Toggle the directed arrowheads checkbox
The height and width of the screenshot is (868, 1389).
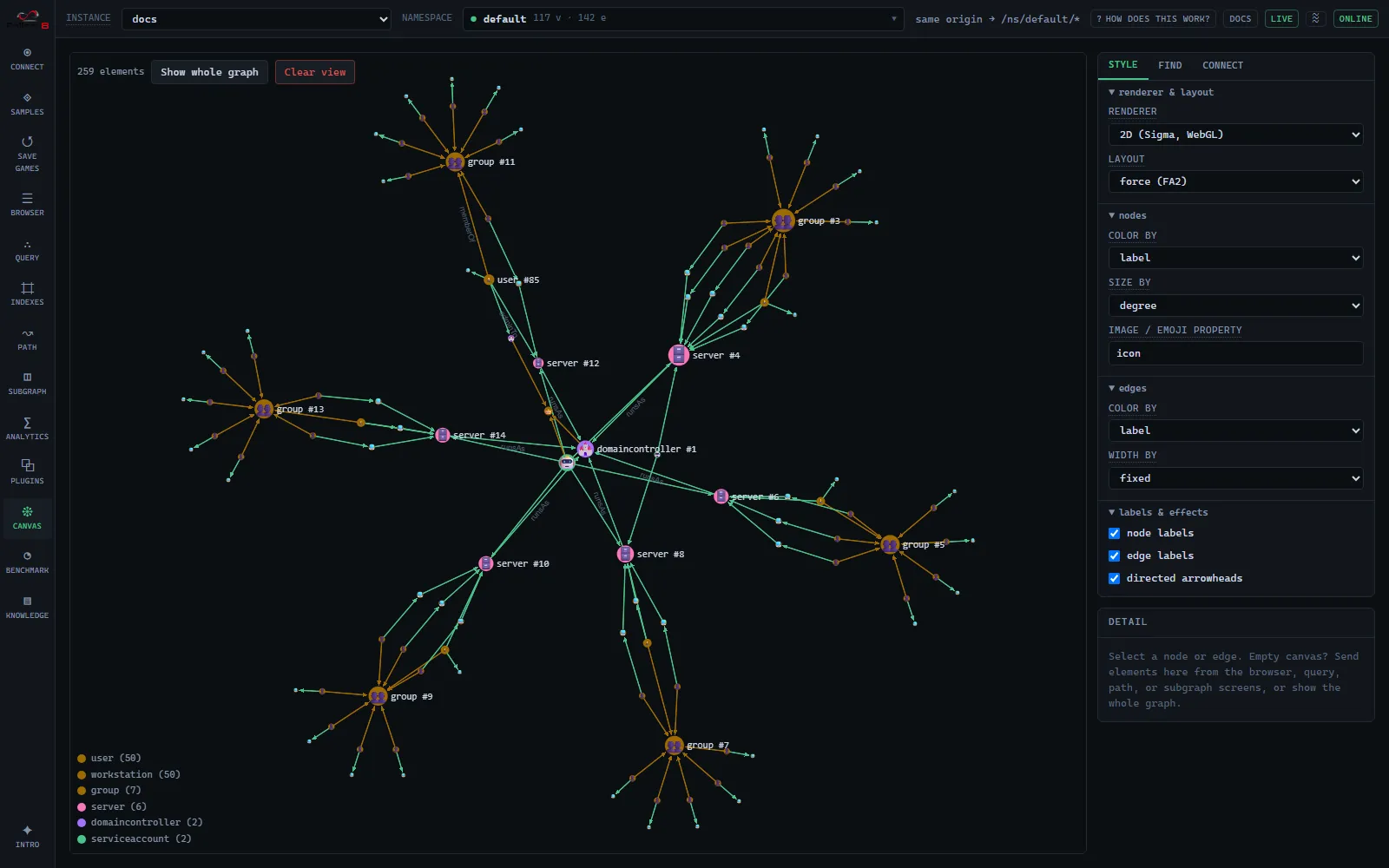[x=1114, y=578]
